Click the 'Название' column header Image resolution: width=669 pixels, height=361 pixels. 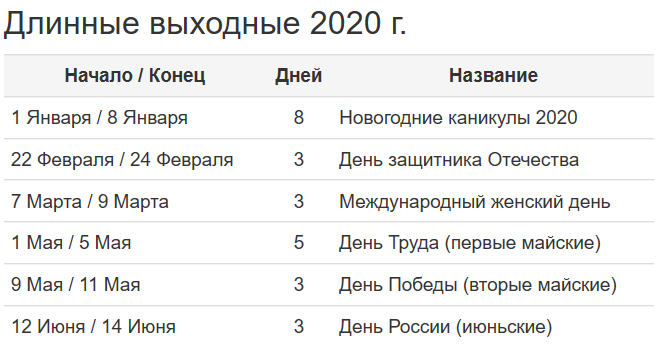[x=493, y=76]
